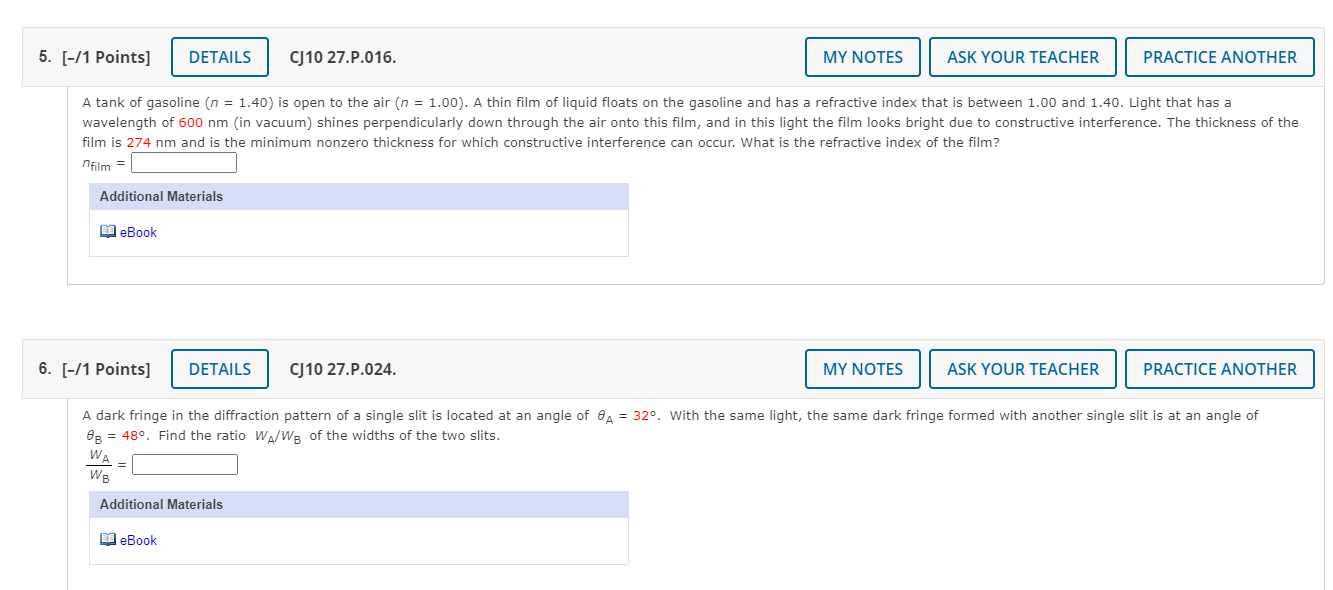Click the CJ10 27.P.024. question code
The height and width of the screenshot is (590, 1333).
(342, 369)
